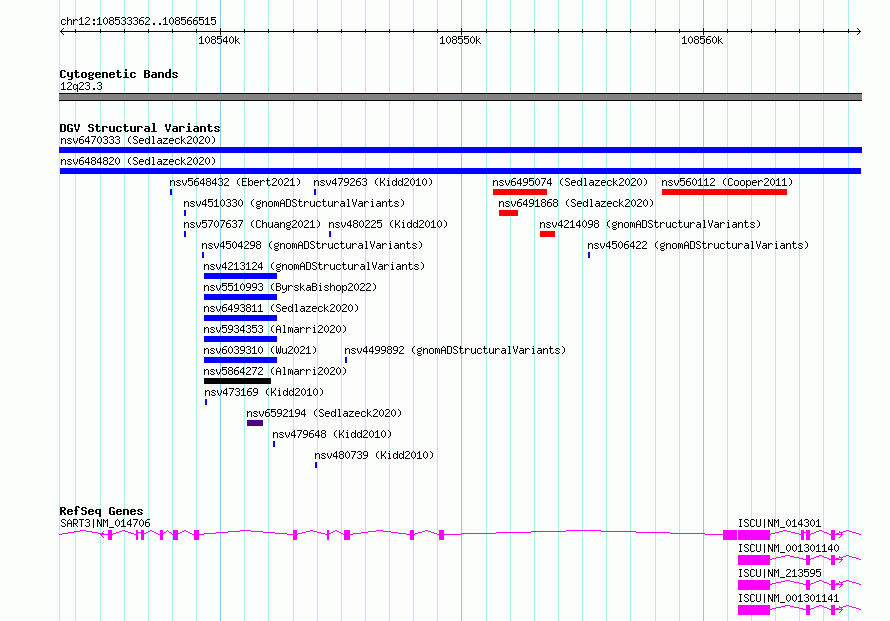Select the purple bar under nsv6592194
Screen dimensions: 890x621
(x=255, y=423)
